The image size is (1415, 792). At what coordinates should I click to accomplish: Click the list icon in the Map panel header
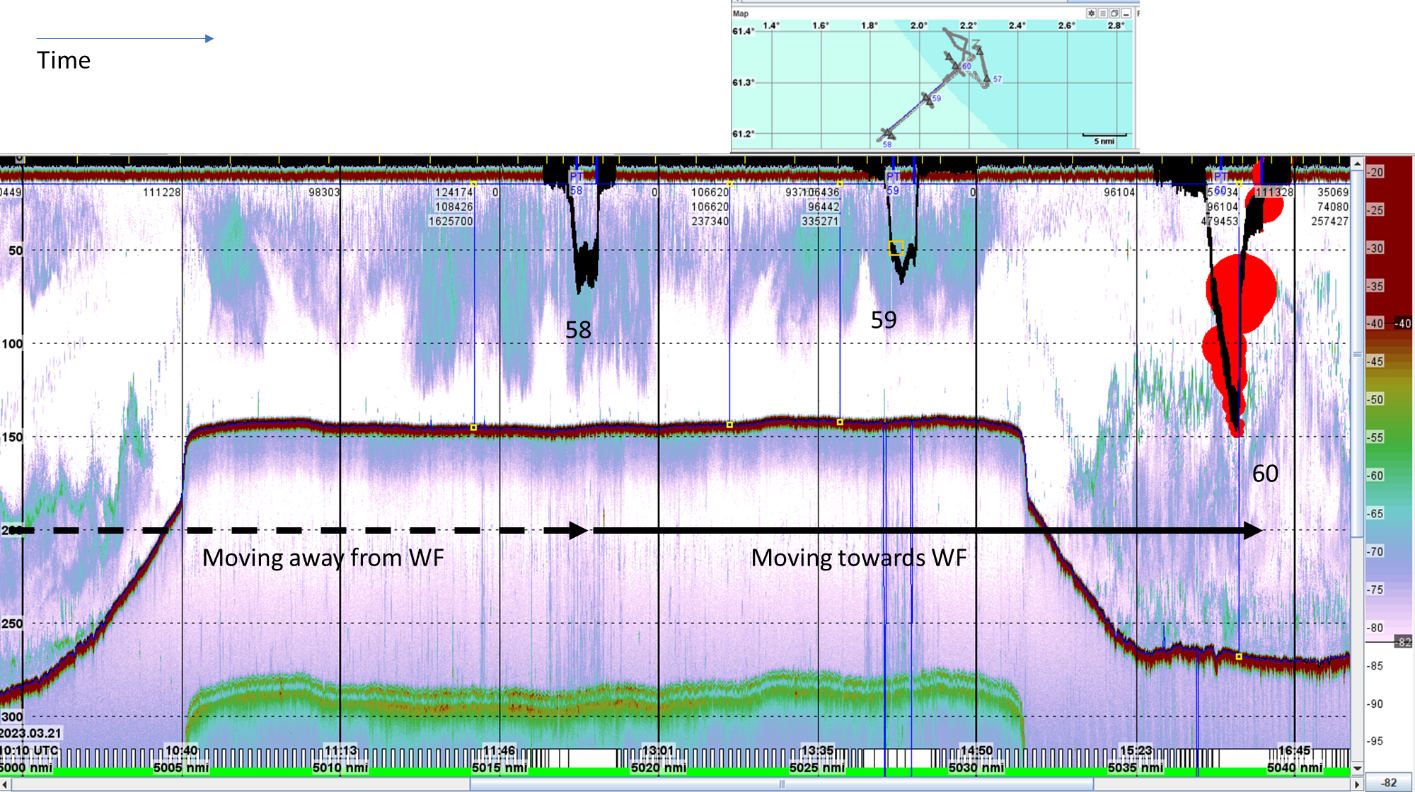click(1102, 13)
